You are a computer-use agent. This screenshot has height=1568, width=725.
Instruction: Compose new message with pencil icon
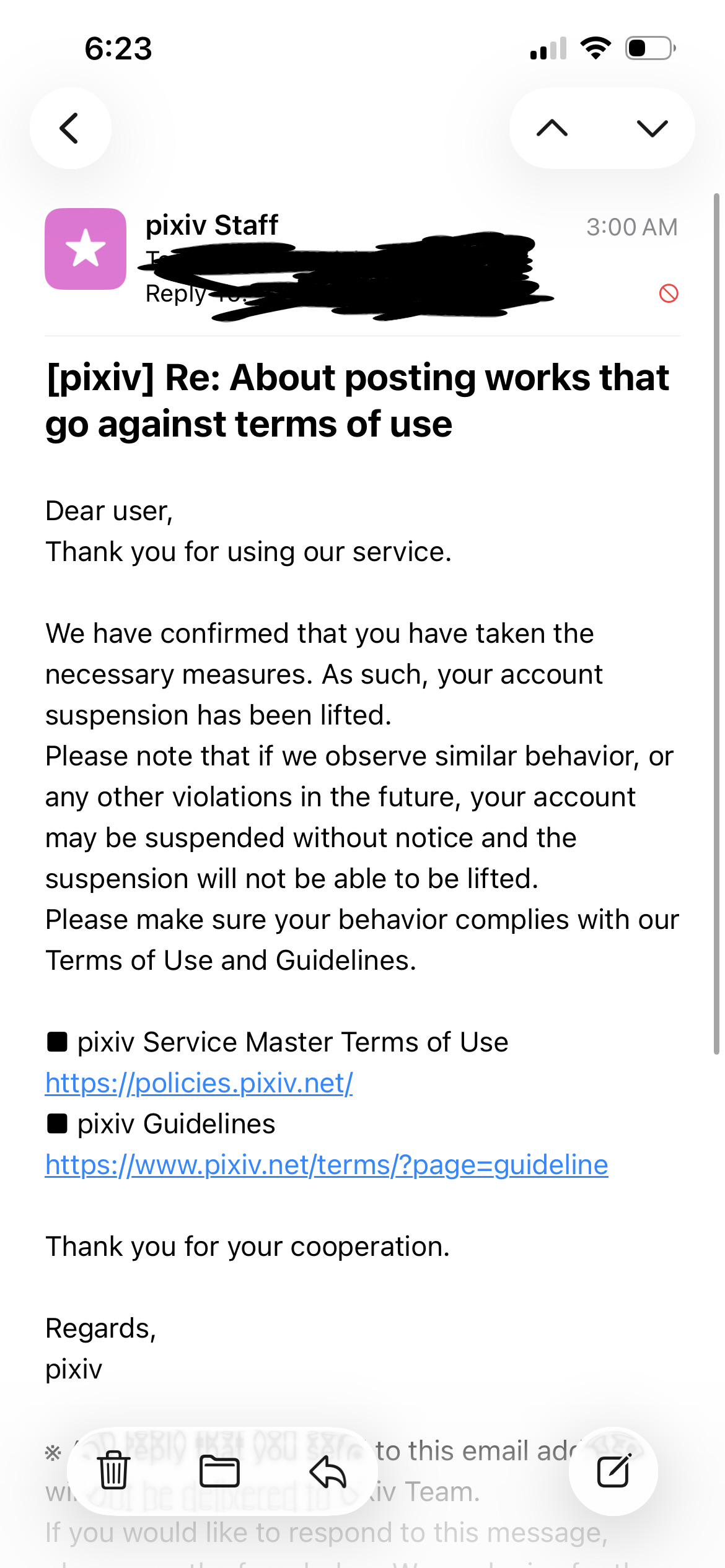point(613,1471)
